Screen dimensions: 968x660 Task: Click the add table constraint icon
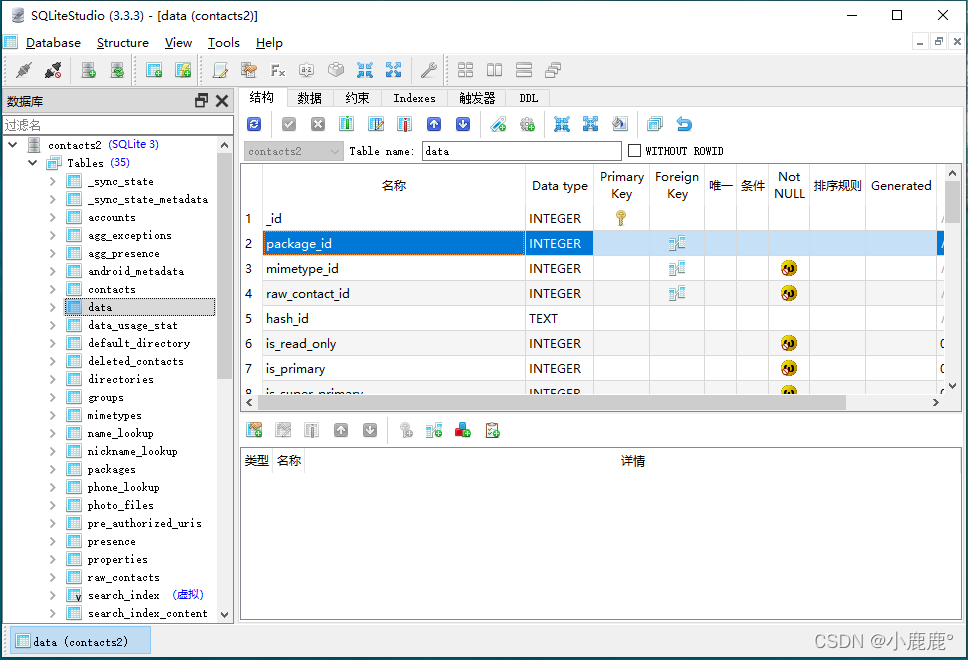pos(254,430)
